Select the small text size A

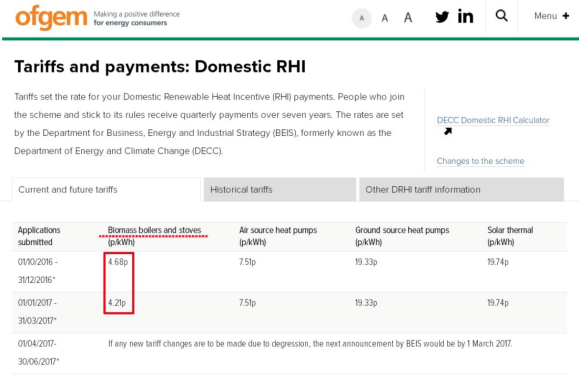coord(362,18)
